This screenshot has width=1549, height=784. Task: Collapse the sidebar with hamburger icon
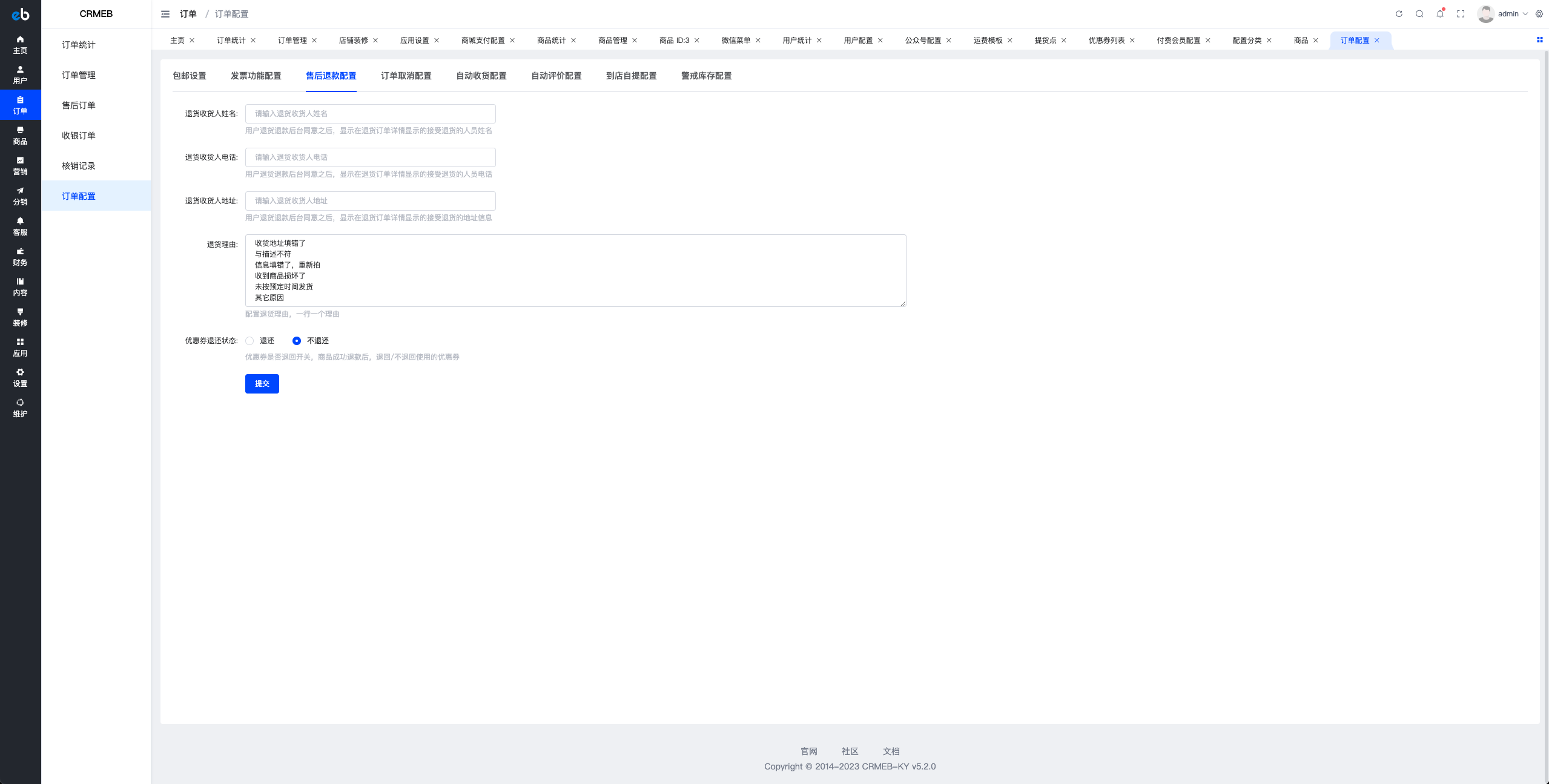pos(165,14)
